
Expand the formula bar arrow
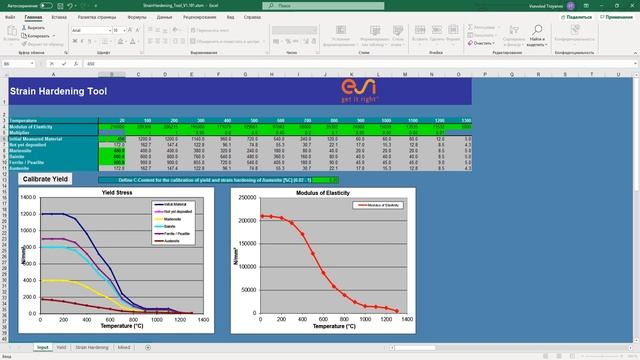pos(635,64)
